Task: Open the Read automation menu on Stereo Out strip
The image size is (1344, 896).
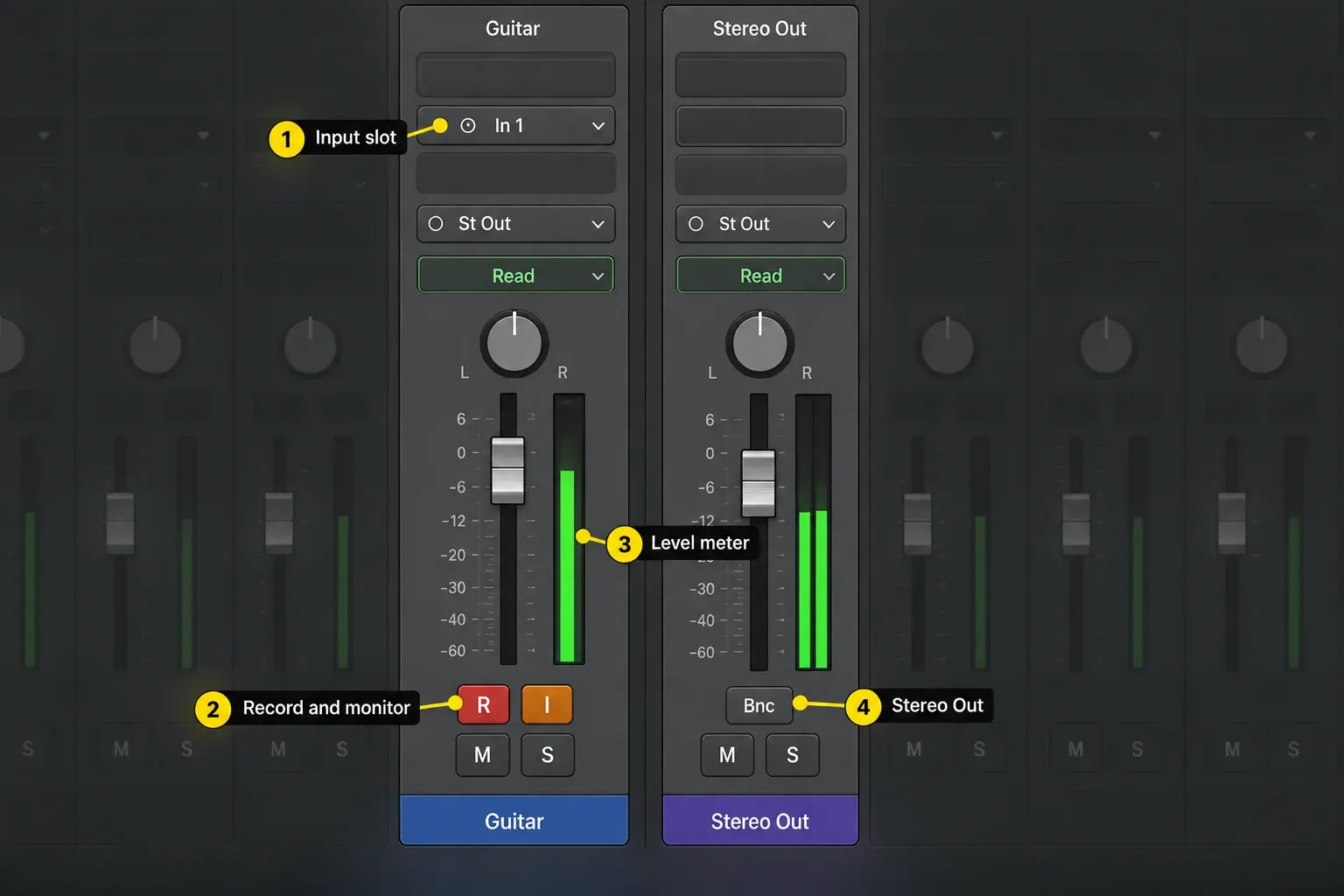Action: (760, 276)
